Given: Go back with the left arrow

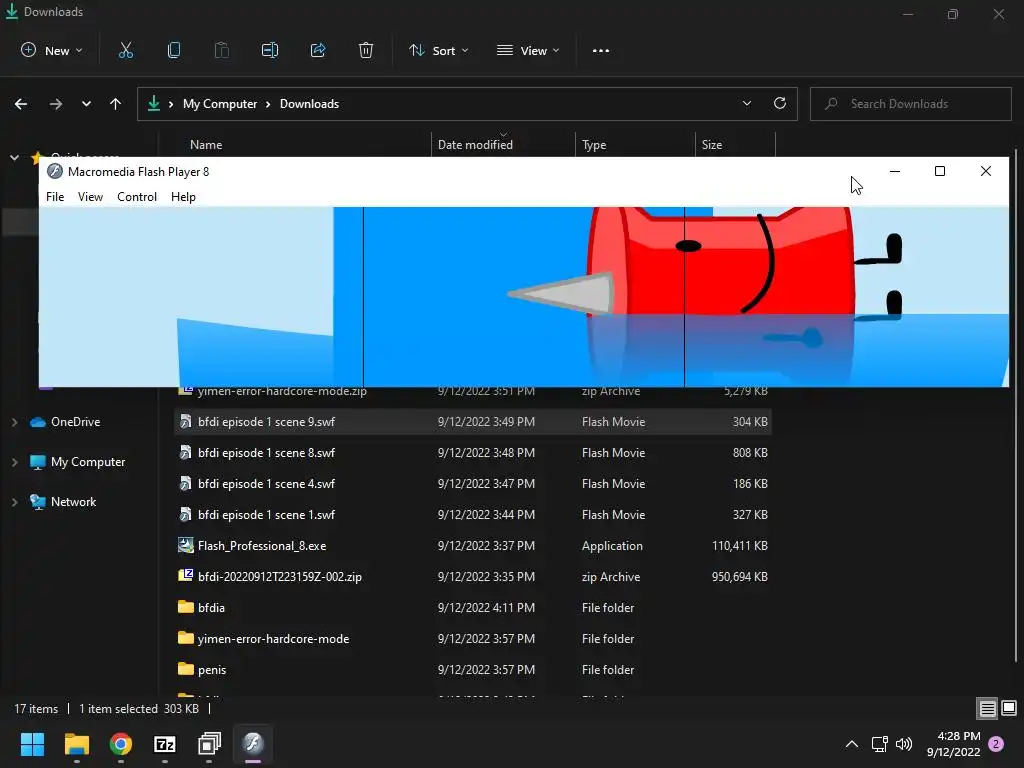Looking at the screenshot, I should tap(21, 104).
